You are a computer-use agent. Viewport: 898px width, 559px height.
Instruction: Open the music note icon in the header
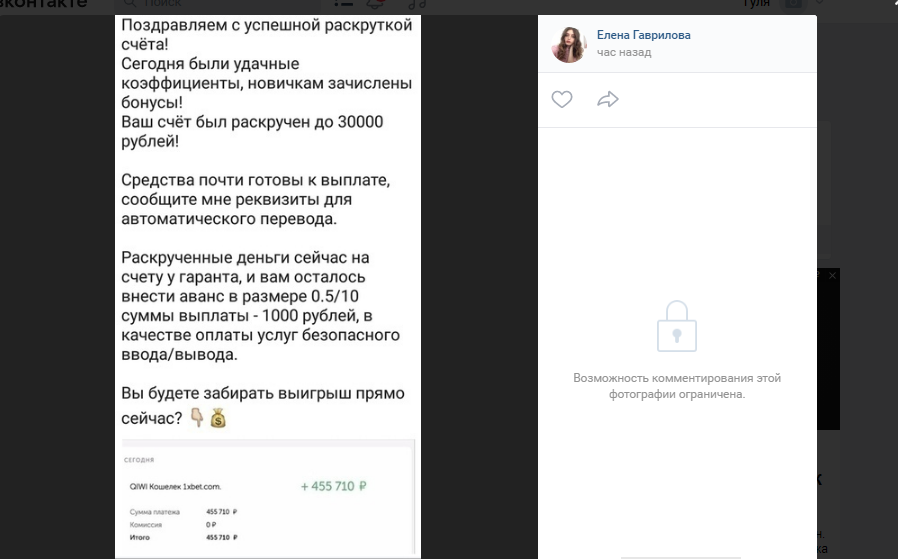pyautogui.click(x=417, y=3)
